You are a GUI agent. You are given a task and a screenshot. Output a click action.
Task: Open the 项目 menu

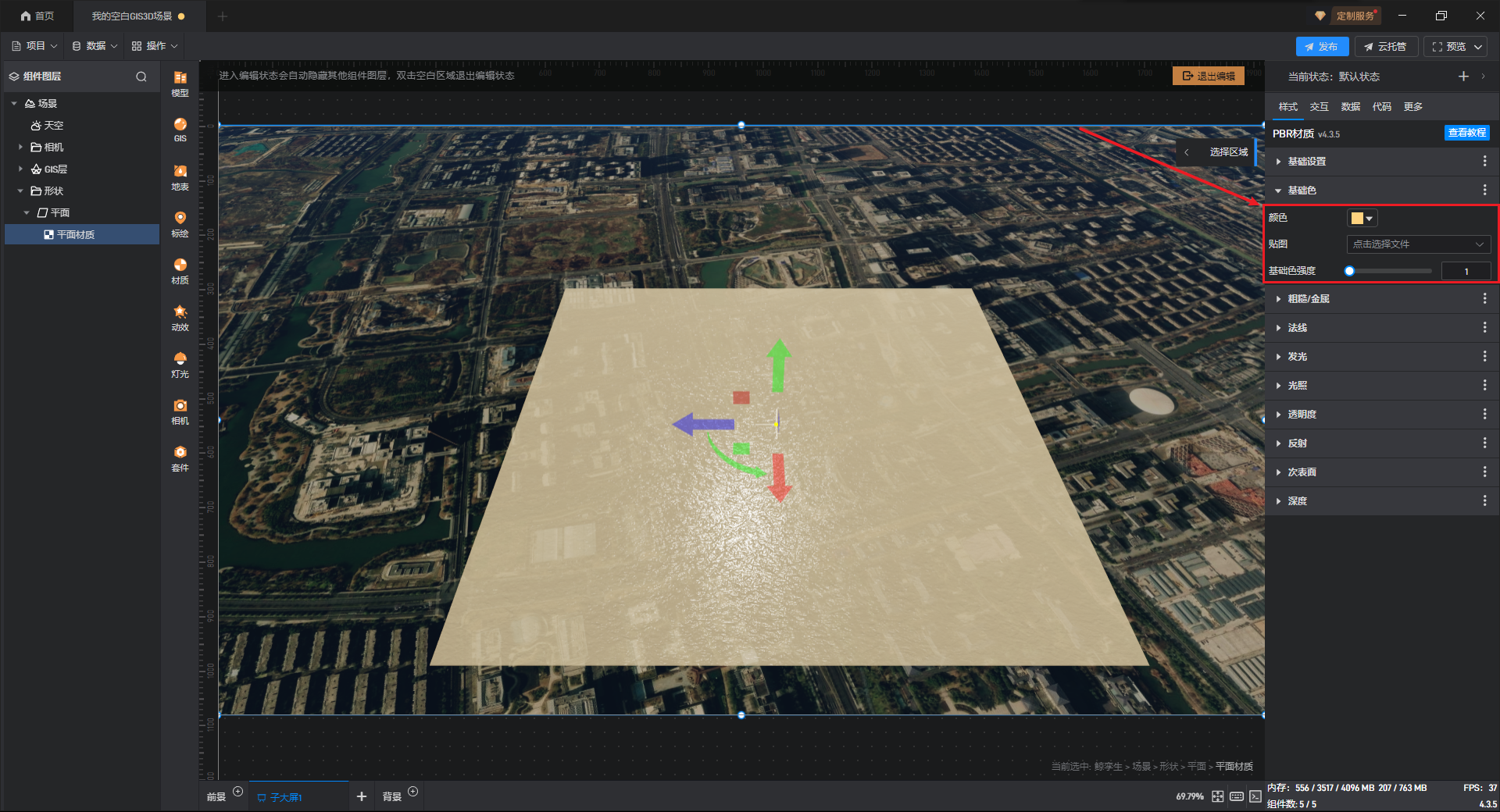tap(35, 46)
